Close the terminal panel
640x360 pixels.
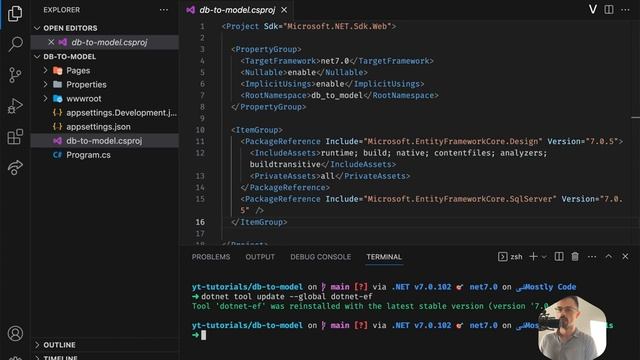point(625,256)
